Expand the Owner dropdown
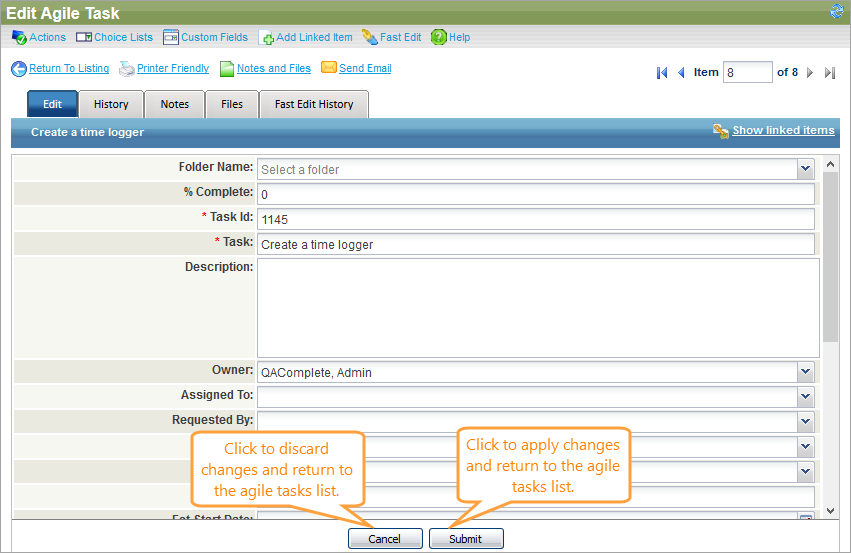The width and height of the screenshot is (851, 553). click(x=806, y=372)
